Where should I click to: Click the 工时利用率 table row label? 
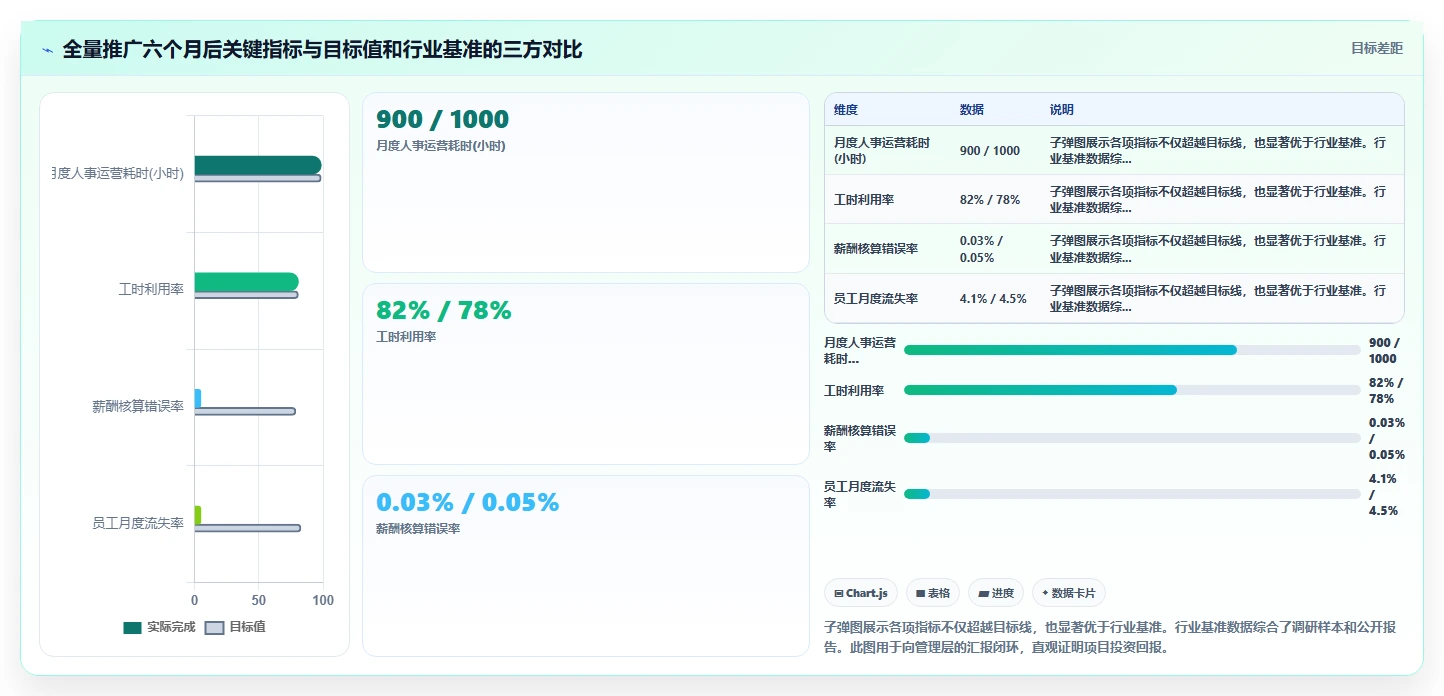coord(864,200)
